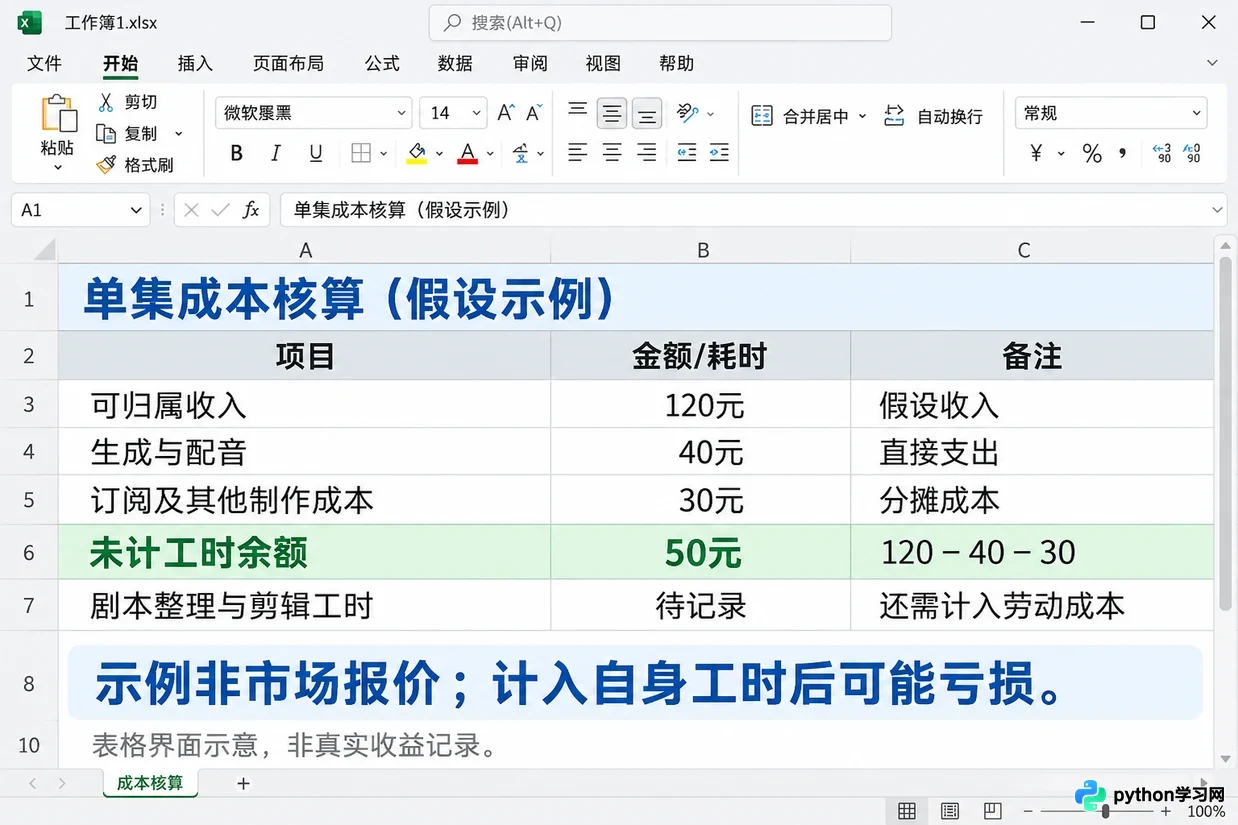Image resolution: width=1238 pixels, height=825 pixels.
Task: Zoom in with plus button
Action: tap(1166, 811)
